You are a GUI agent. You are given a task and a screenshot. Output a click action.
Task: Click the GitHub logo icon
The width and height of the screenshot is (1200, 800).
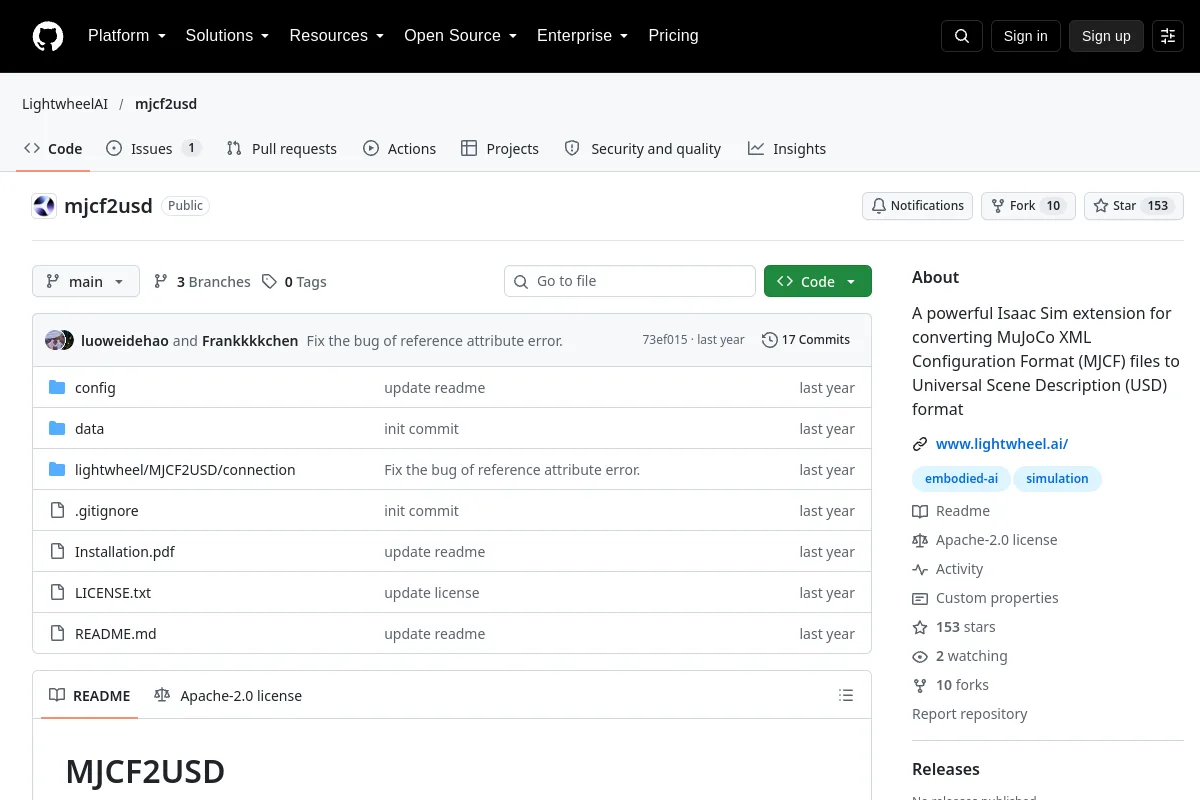point(48,36)
